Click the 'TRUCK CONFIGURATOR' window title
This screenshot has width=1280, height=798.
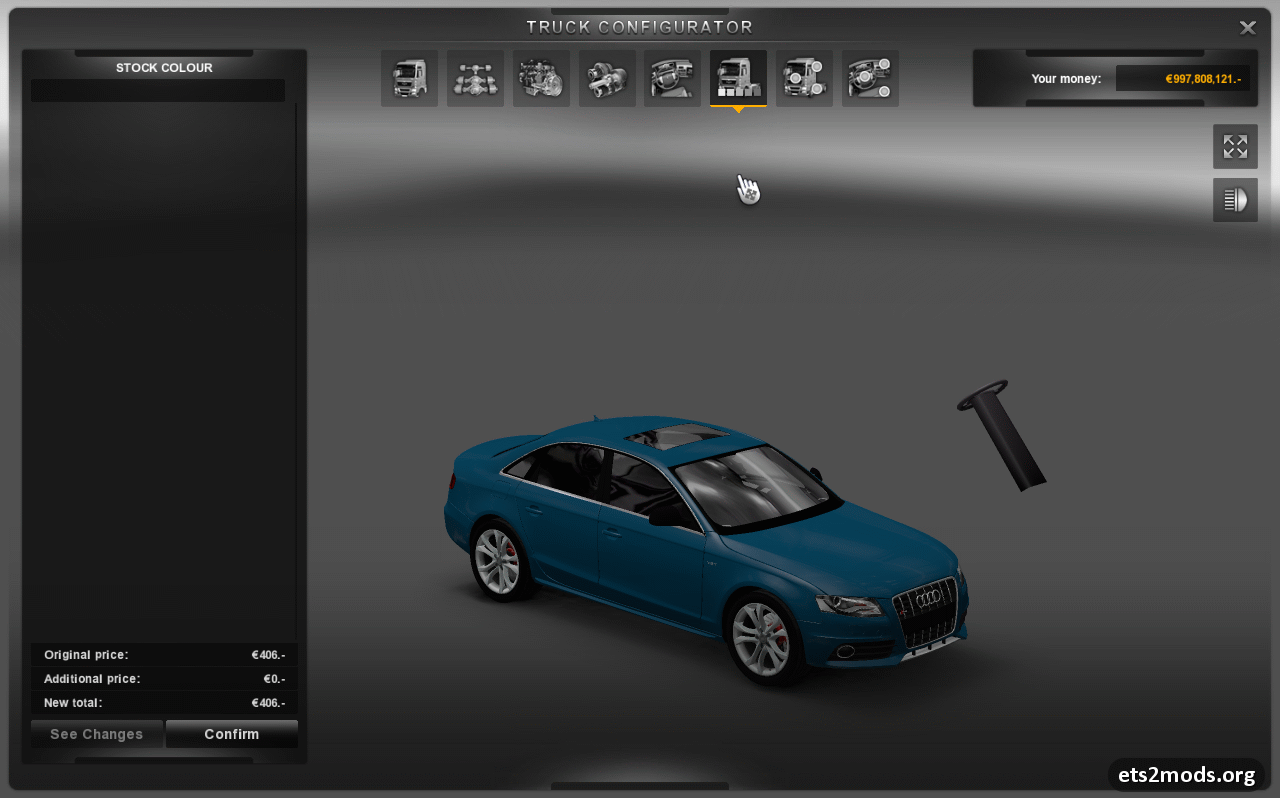pos(640,27)
